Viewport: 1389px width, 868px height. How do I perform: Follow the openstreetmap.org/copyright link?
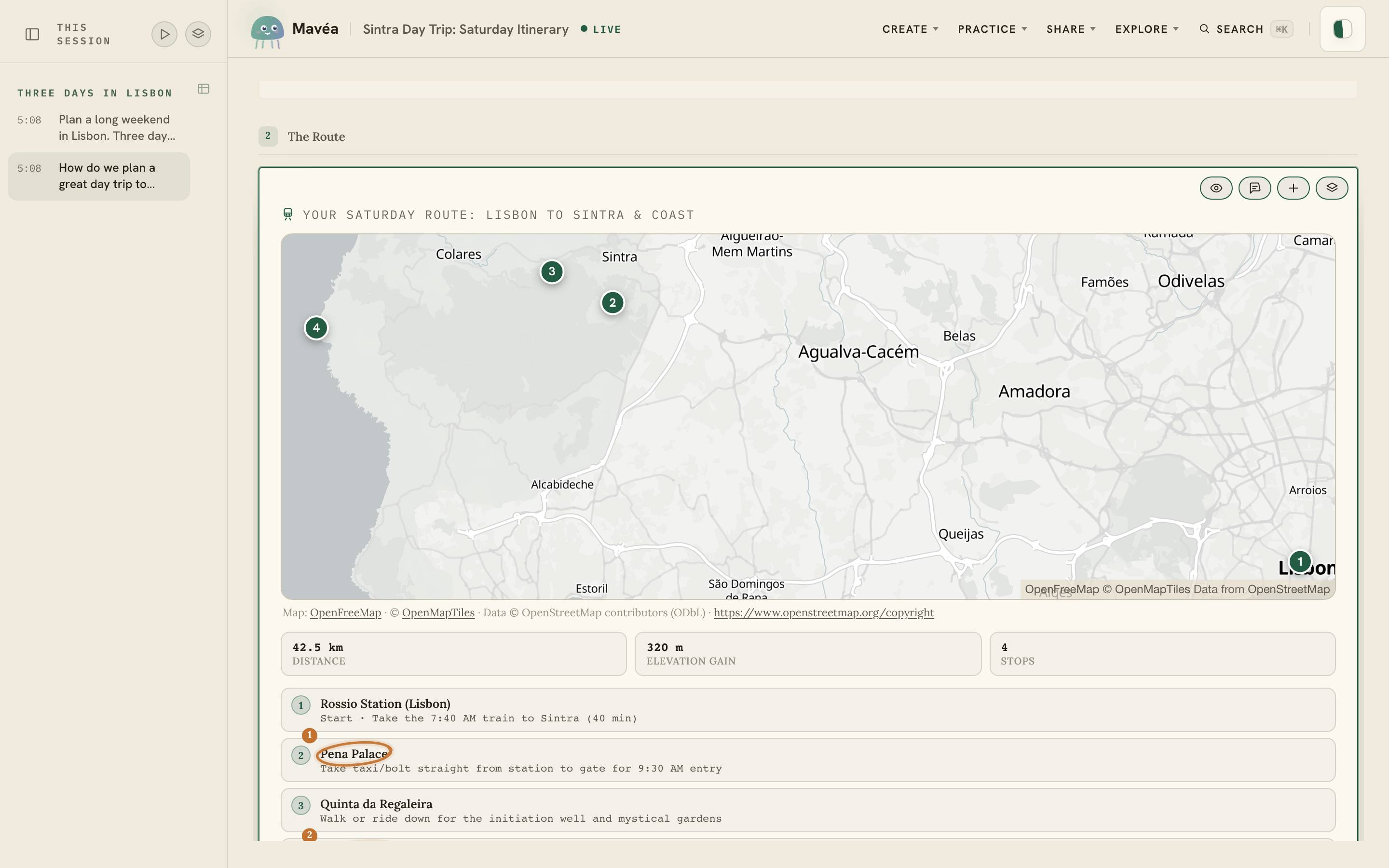point(824,612)
